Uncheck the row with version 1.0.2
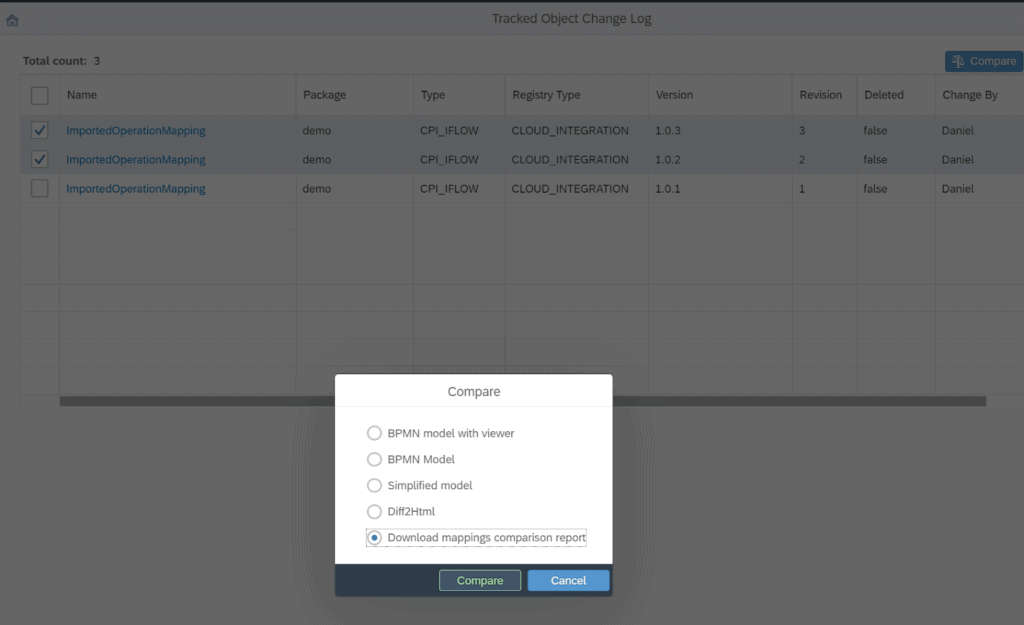Screen dimensions: 1024x625 pos(39,159)
